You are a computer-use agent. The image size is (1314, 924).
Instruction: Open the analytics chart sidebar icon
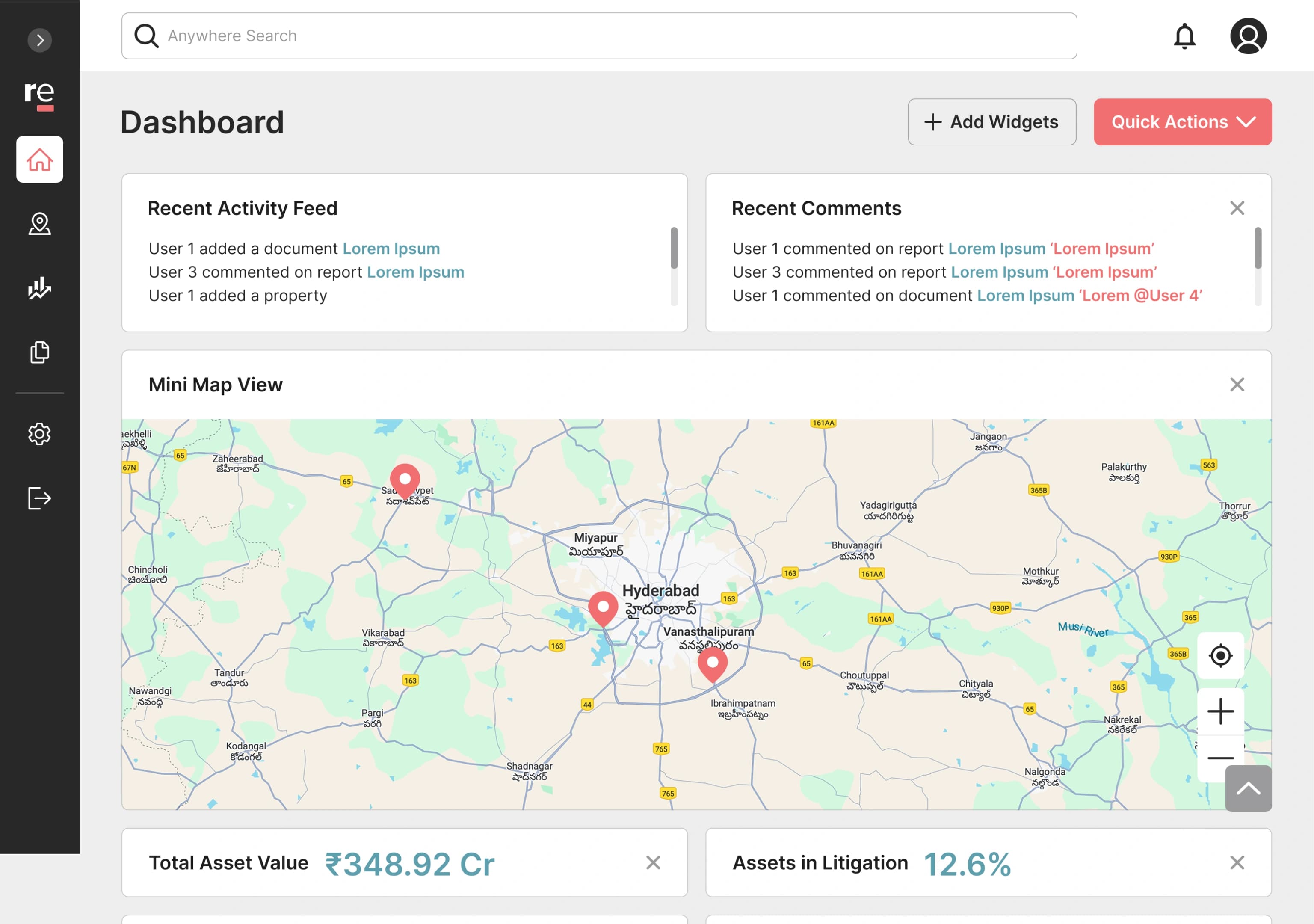(x=39, y=288)
